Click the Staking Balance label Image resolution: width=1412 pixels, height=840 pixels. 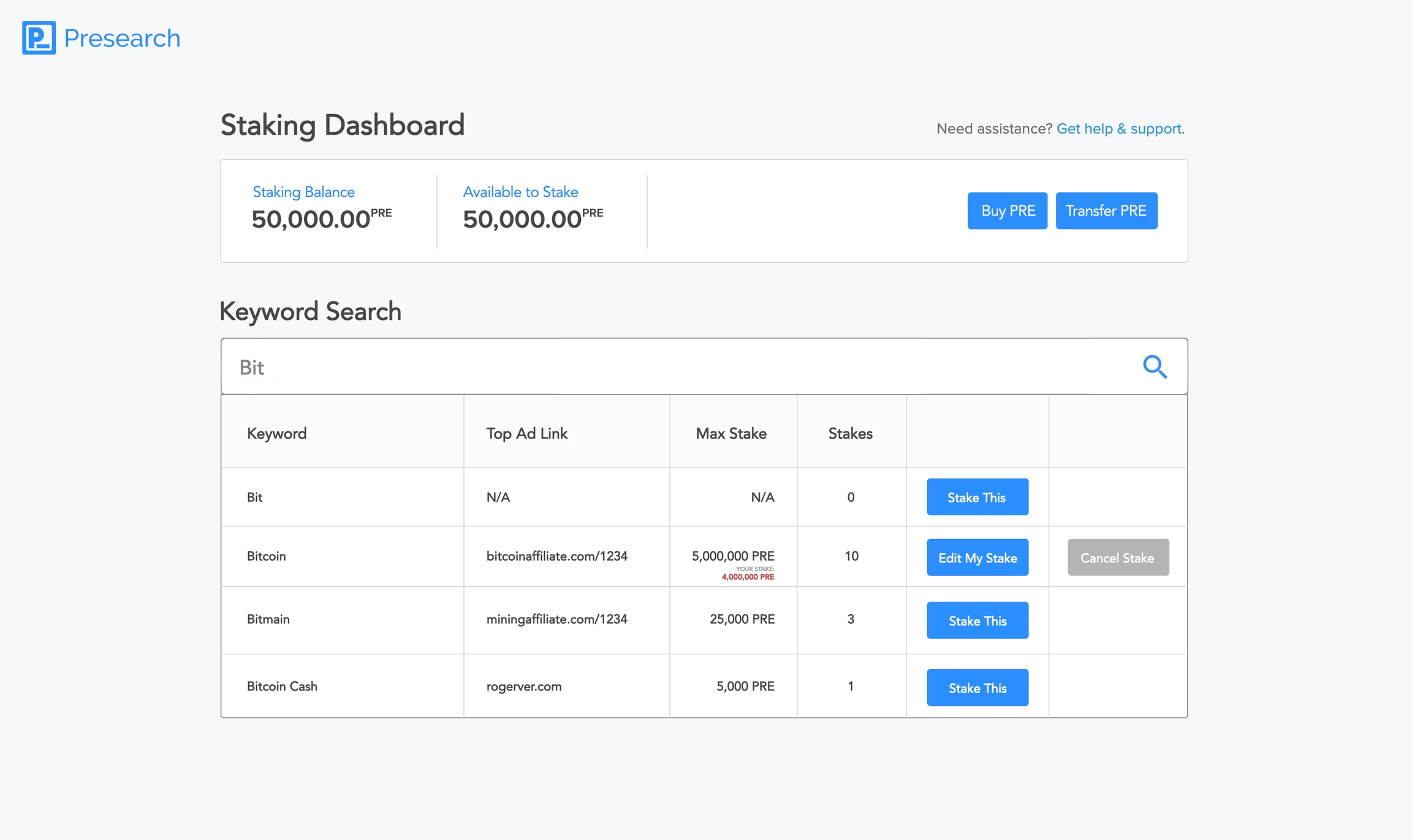303,192
